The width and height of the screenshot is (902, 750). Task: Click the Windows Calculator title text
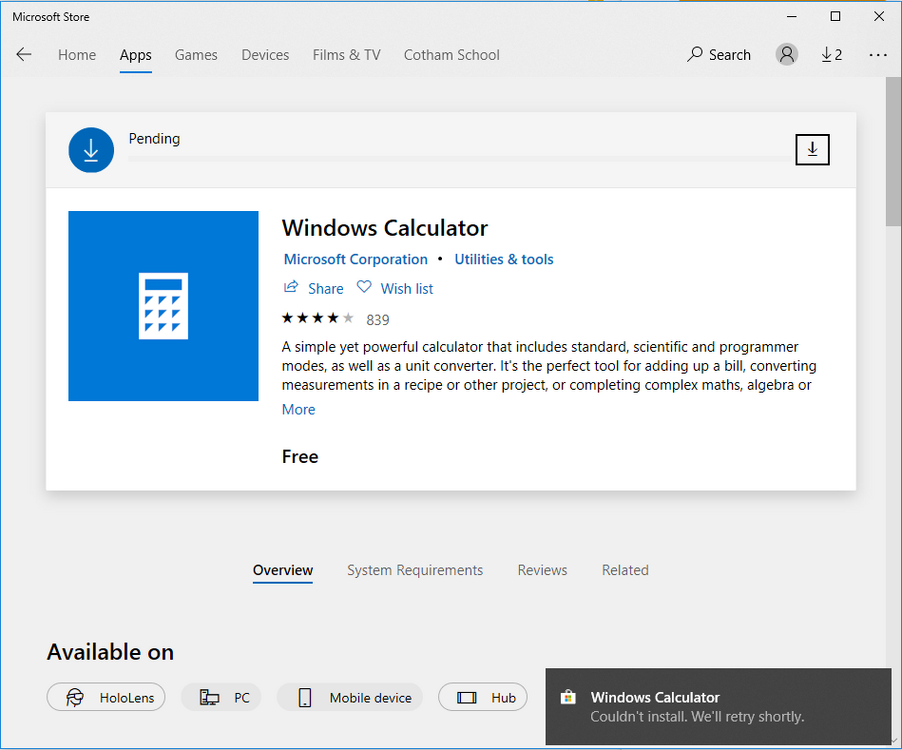pyautogui.click(x=385, y=228)
